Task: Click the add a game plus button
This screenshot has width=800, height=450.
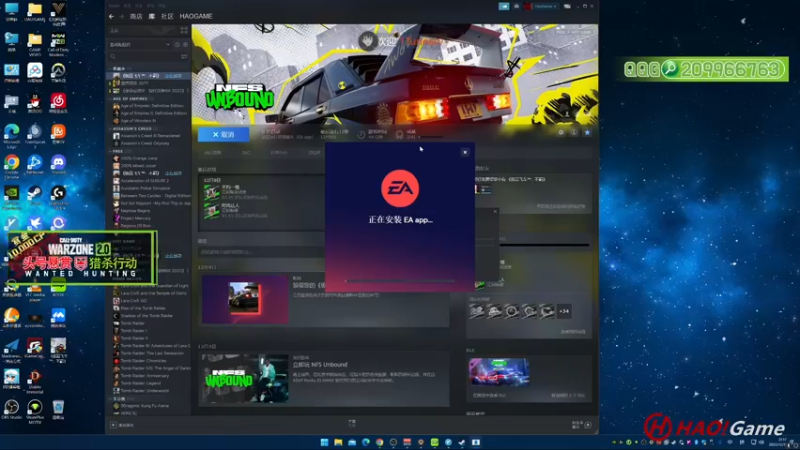Action: (113, 424)
